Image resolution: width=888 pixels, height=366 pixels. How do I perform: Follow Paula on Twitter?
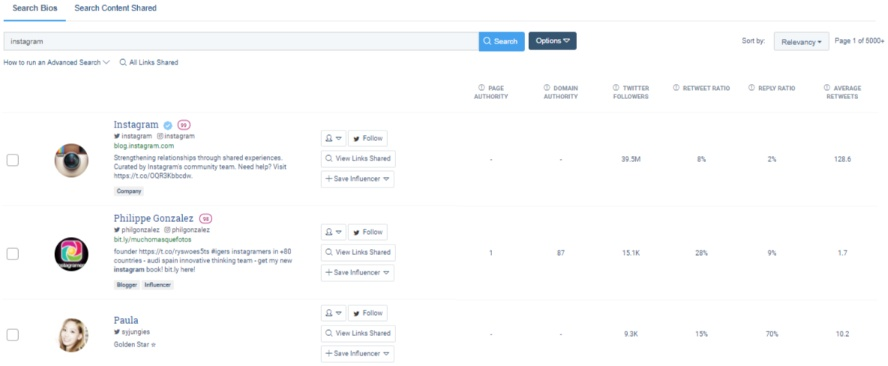pos(368,313)
